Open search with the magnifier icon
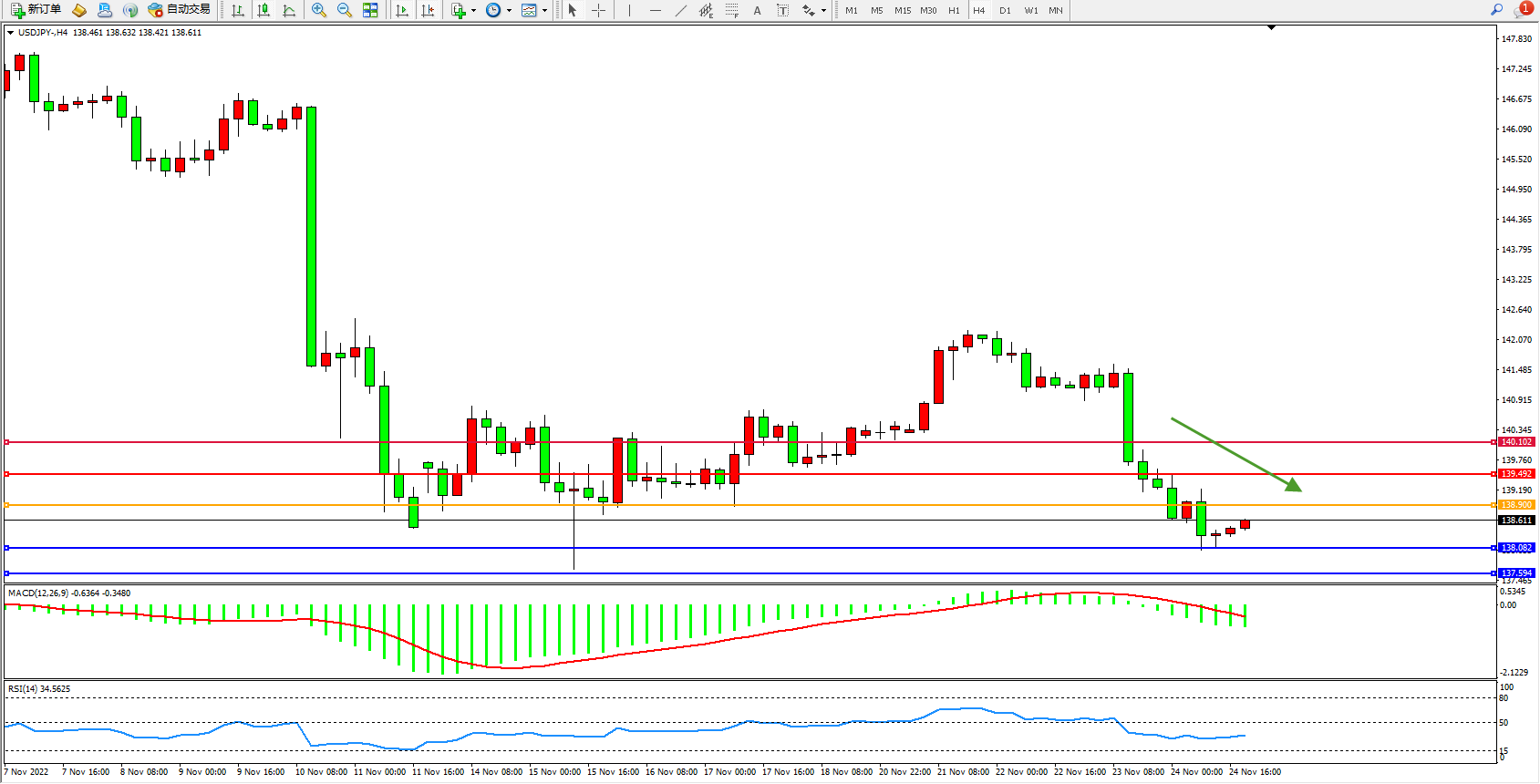Image resolution: width=1540 pixels, height=784 pixels. [x=1496, y=10]
